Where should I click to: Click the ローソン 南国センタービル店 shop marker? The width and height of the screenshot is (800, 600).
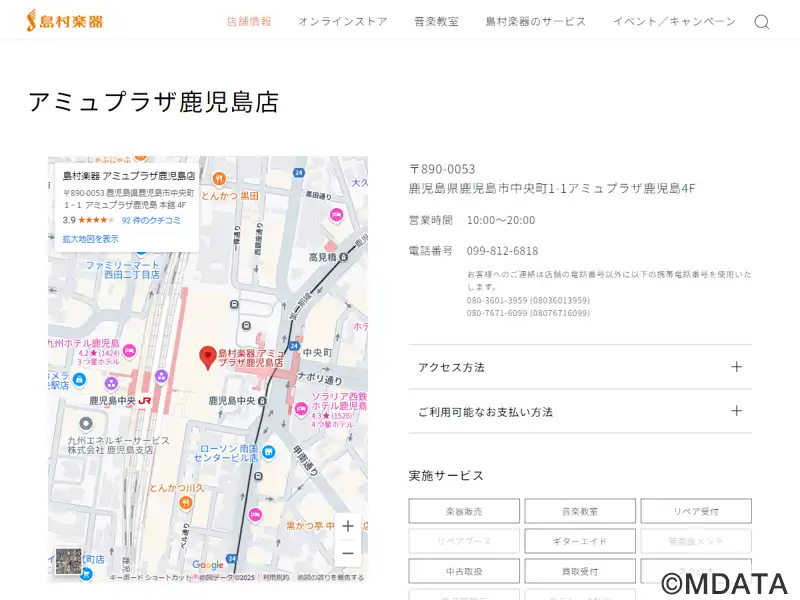[268, 452]
